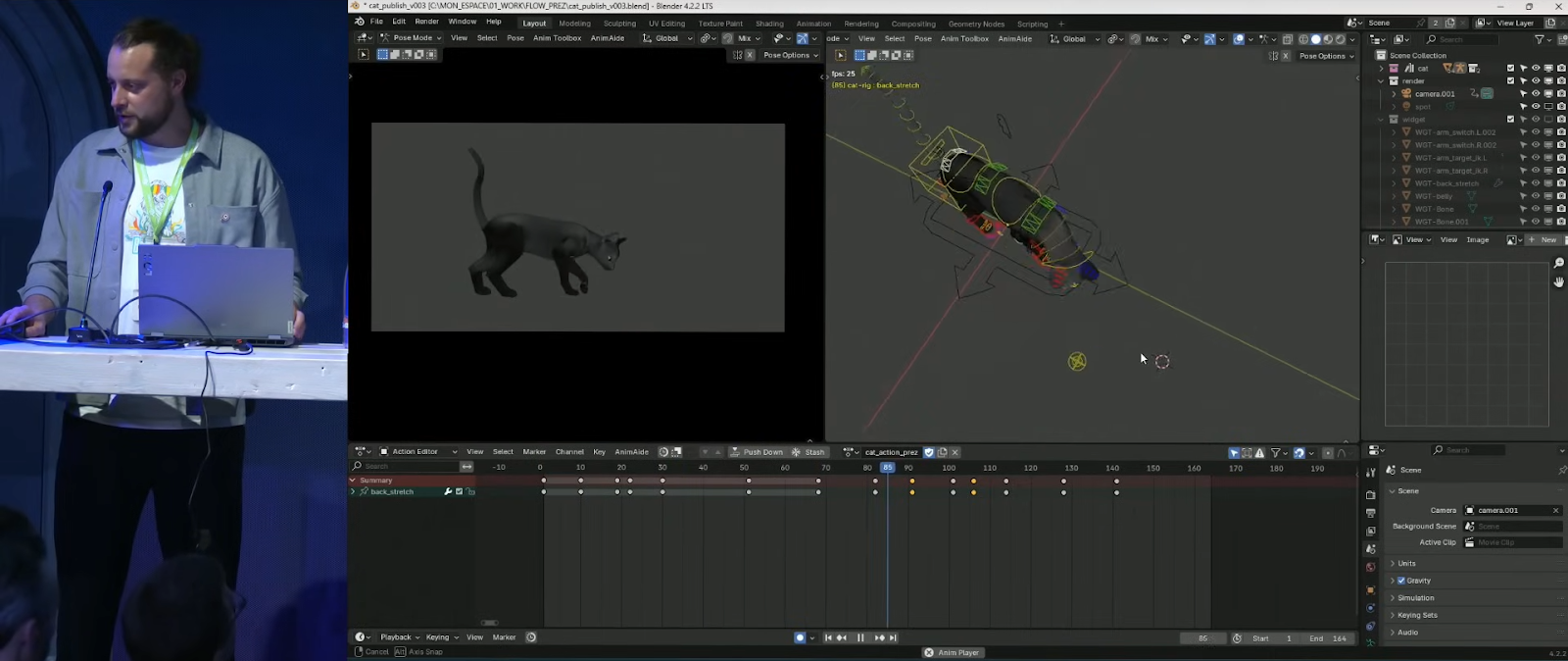The image size is (1568, 661).
Task: Open the Object properties tab icon in Properties
Action: point(1370,589)
